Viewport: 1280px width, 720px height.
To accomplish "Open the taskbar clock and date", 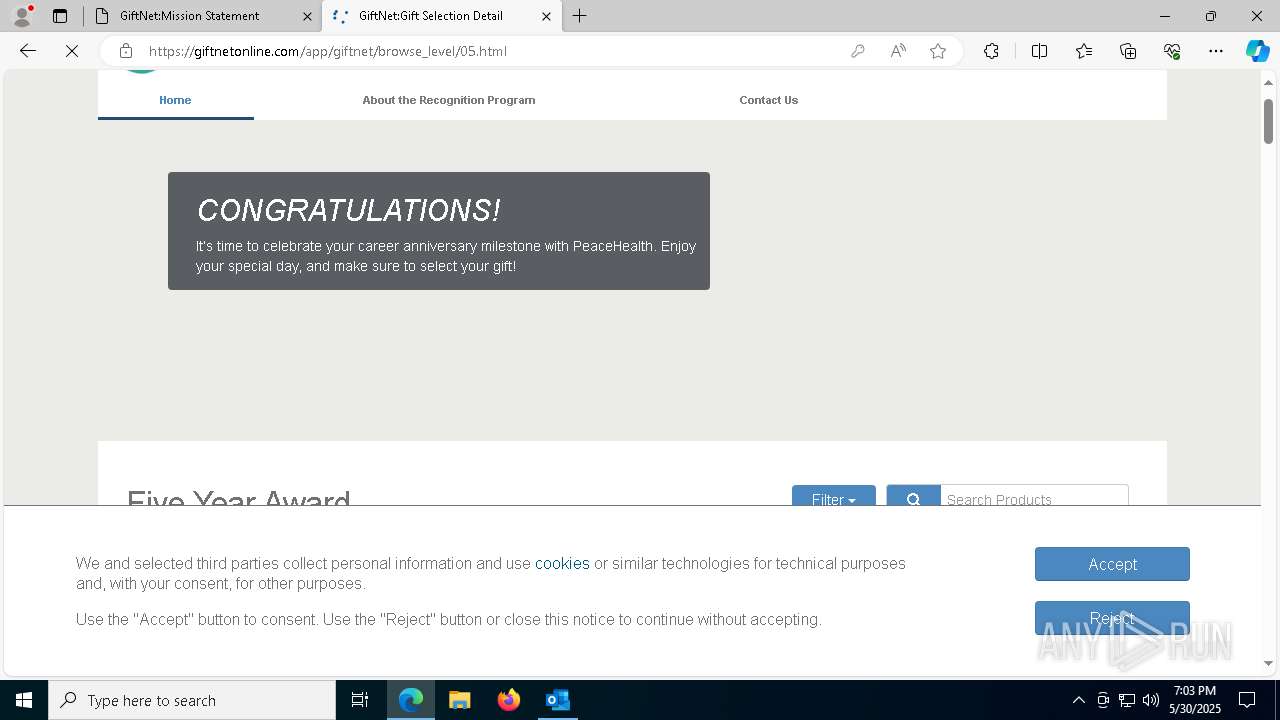I will click(x=1195, y=700).
